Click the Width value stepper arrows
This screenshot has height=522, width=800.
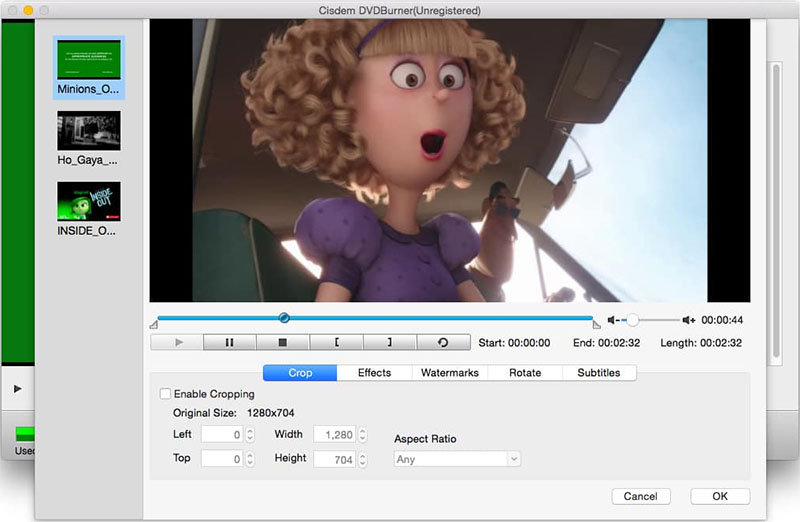[364, 435]
